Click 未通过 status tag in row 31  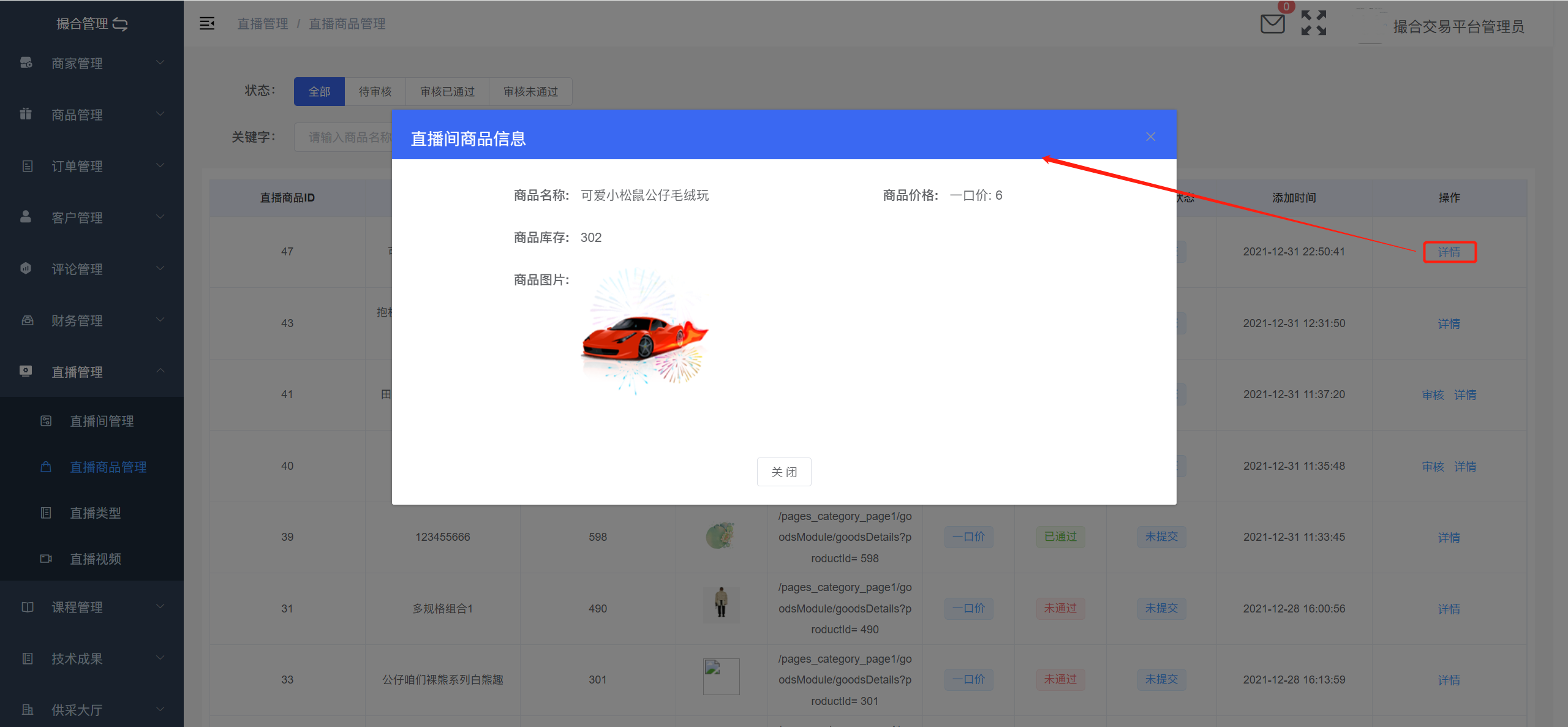point(1060,608)
